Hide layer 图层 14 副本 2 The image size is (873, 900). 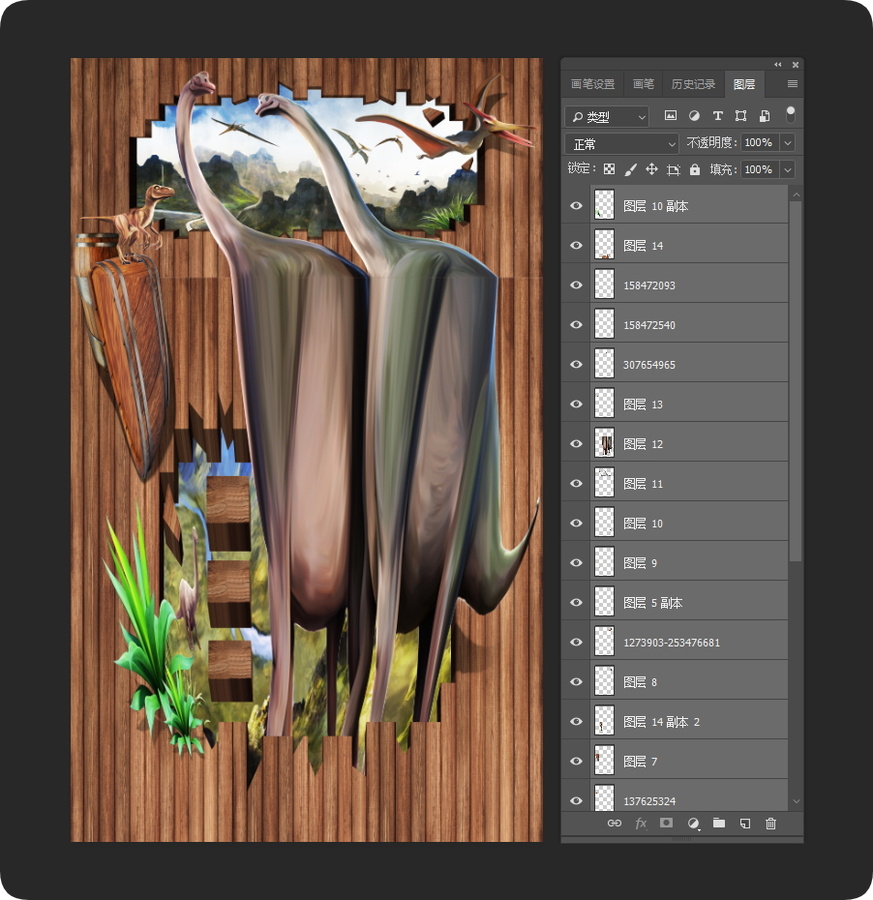coord(576,721)
